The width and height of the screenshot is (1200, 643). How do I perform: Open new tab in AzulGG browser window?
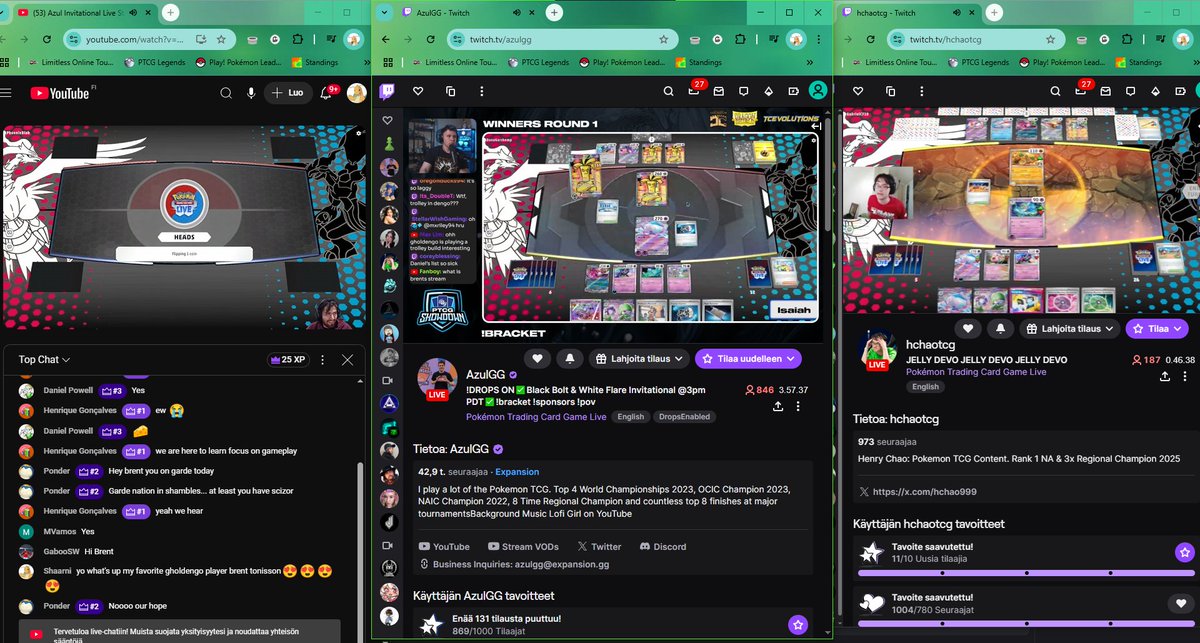(x=554, y=12)
